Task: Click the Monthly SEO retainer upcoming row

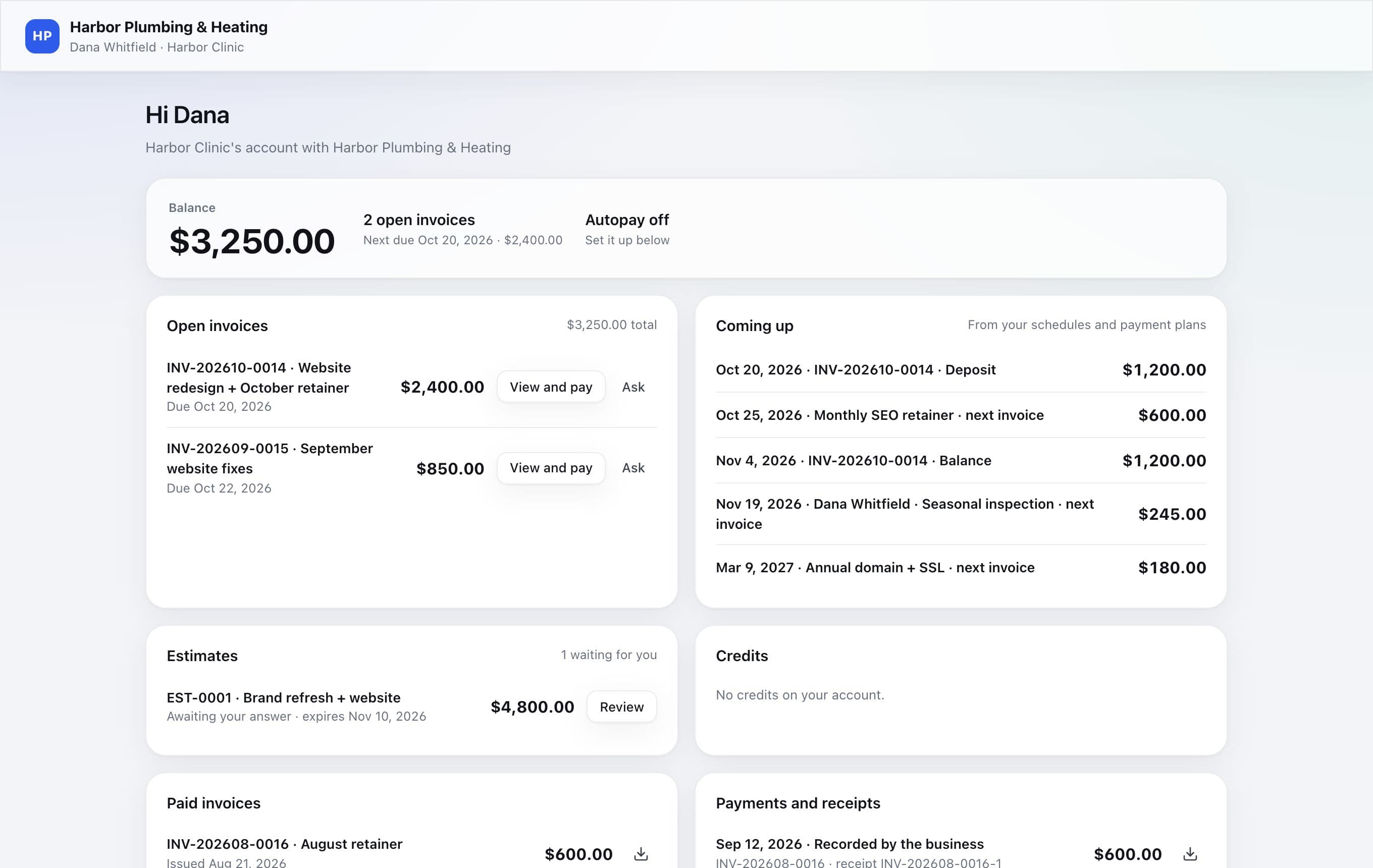Action: [x=961, y=415]
